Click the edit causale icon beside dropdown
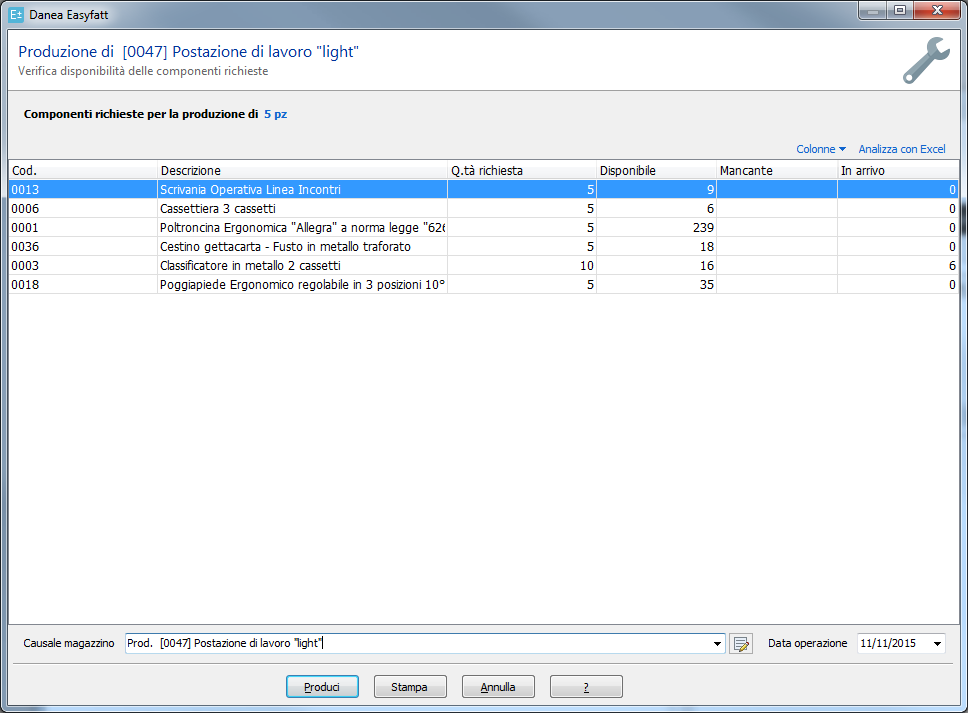The width and height of the screenshot is (968, 713). 740,644
